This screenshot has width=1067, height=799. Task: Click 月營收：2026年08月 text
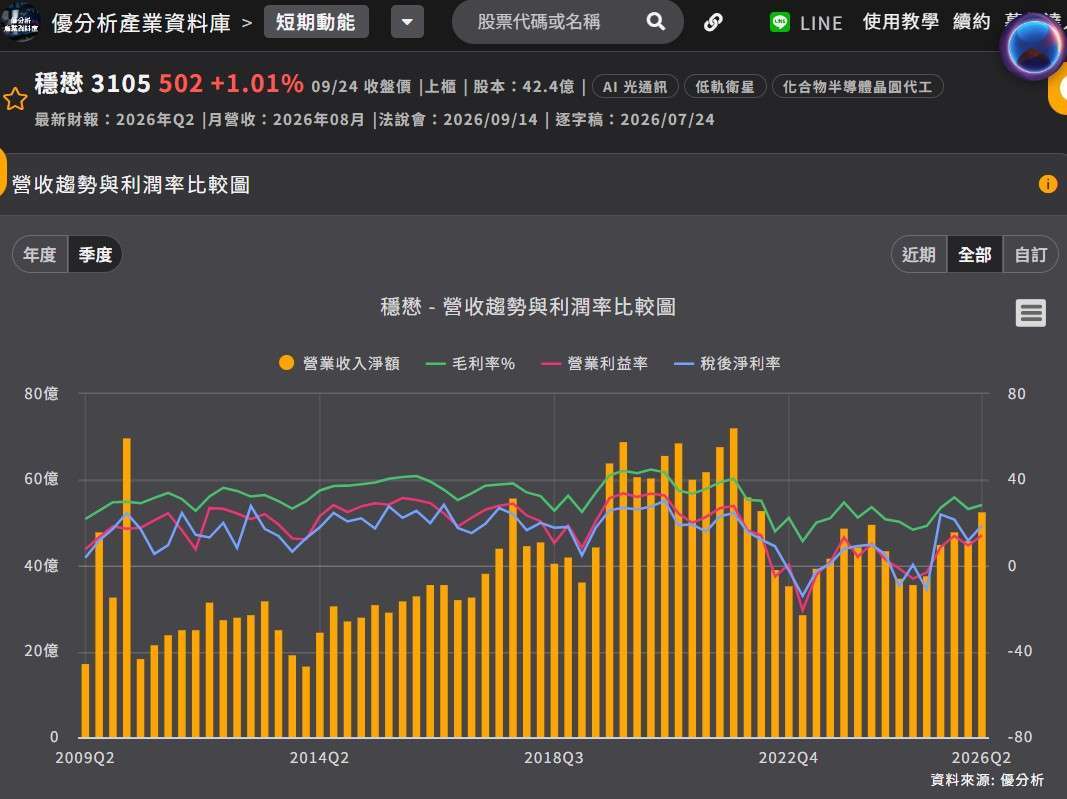[x=286, y=120]
